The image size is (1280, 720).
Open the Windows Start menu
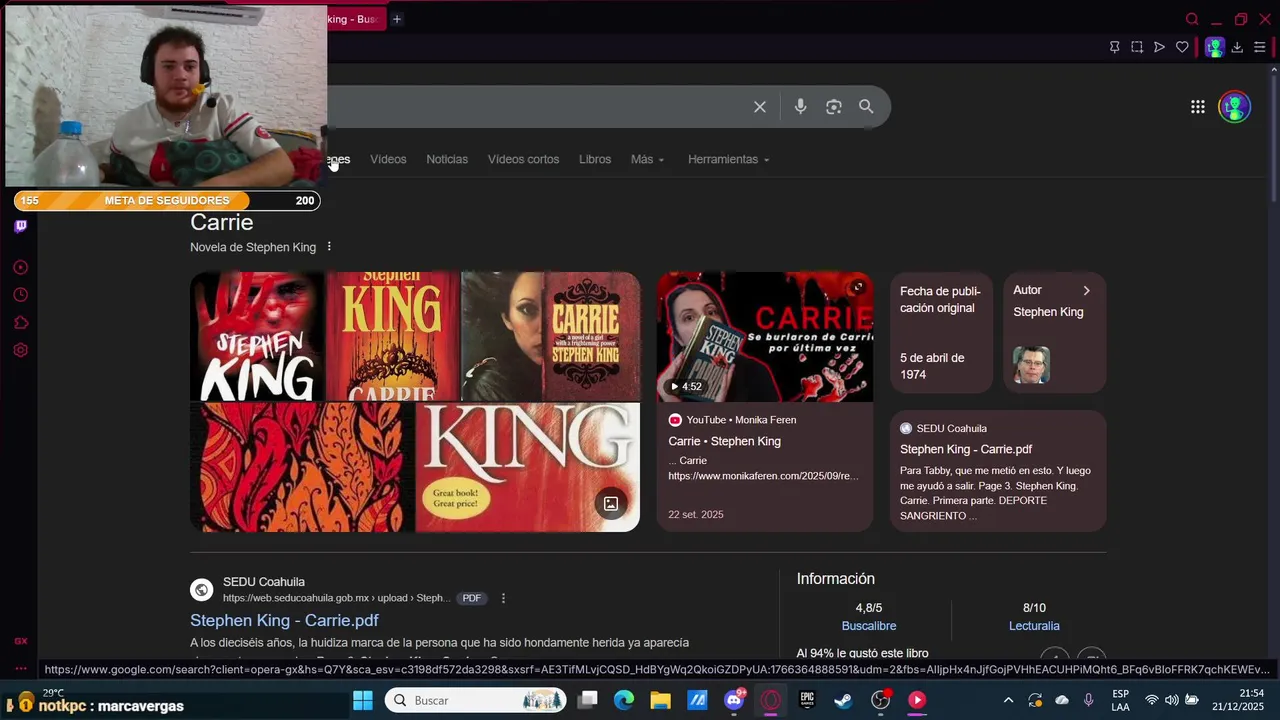tap(362, 700)
